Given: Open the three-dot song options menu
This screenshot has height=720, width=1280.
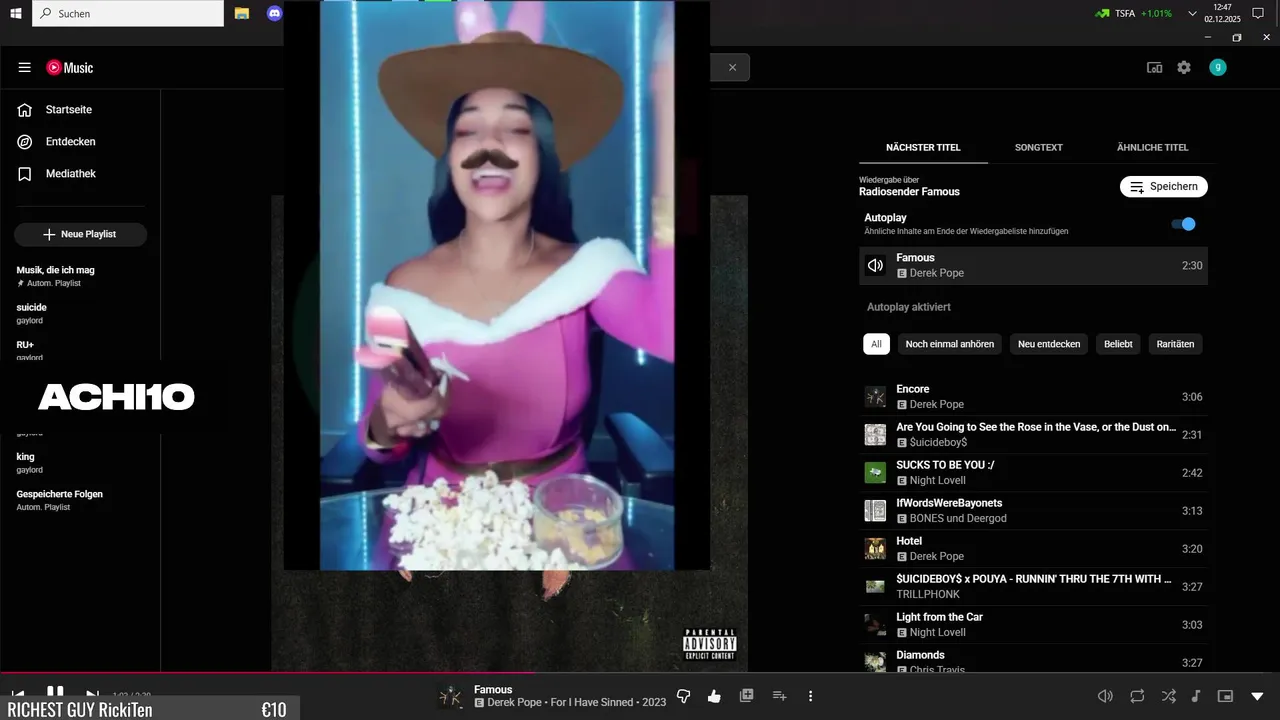Looking at the screenshot, I should click(x=810, y=696).
